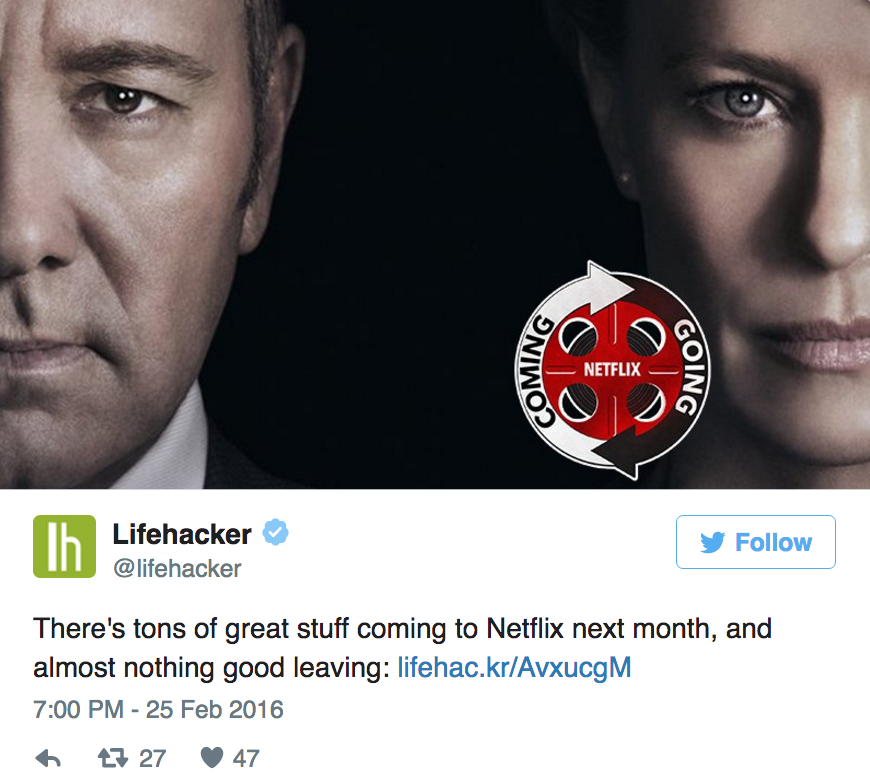View the 47 likes count
870x778 pixels.
pyautogui.click(x=246, y=758)
